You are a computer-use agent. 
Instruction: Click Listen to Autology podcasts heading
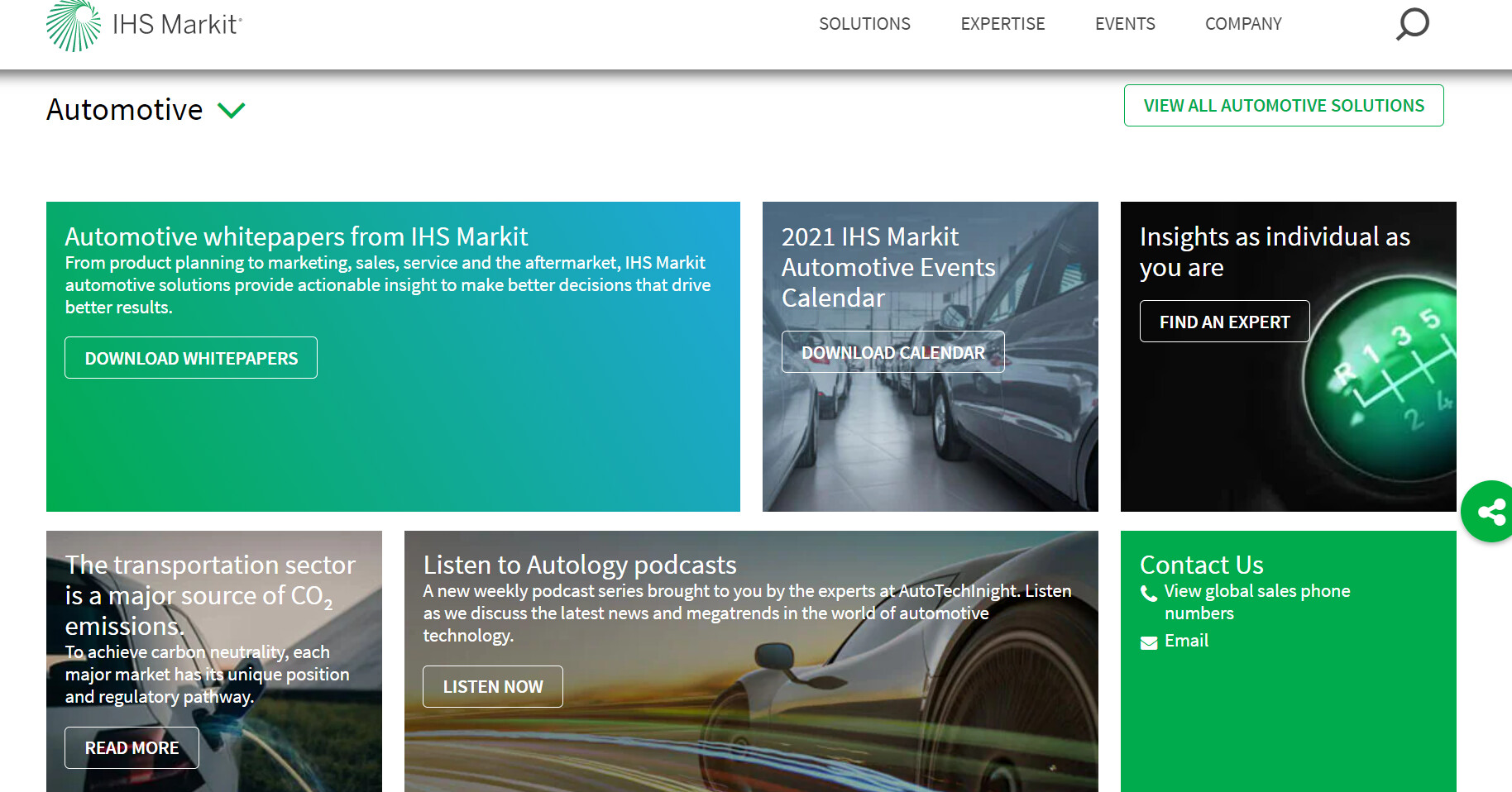(x=580, y=565)
